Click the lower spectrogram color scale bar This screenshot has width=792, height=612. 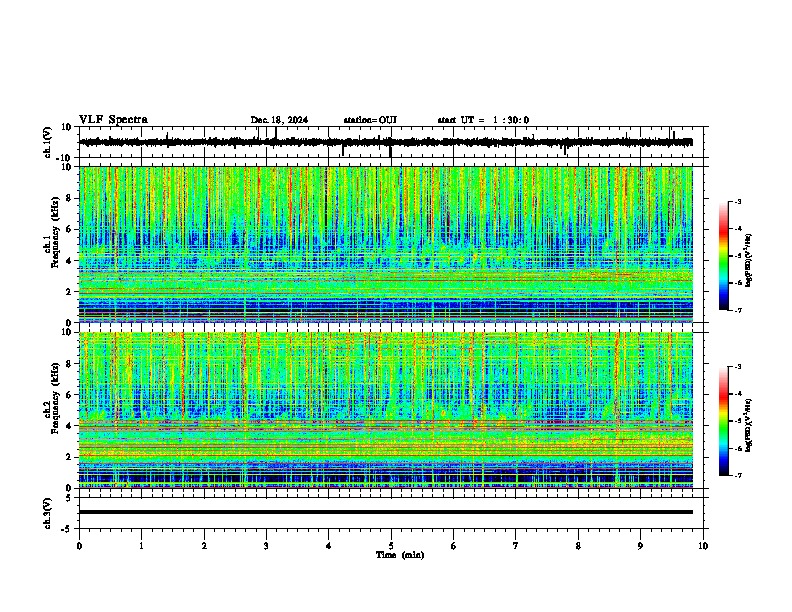(x=723, y=421)
